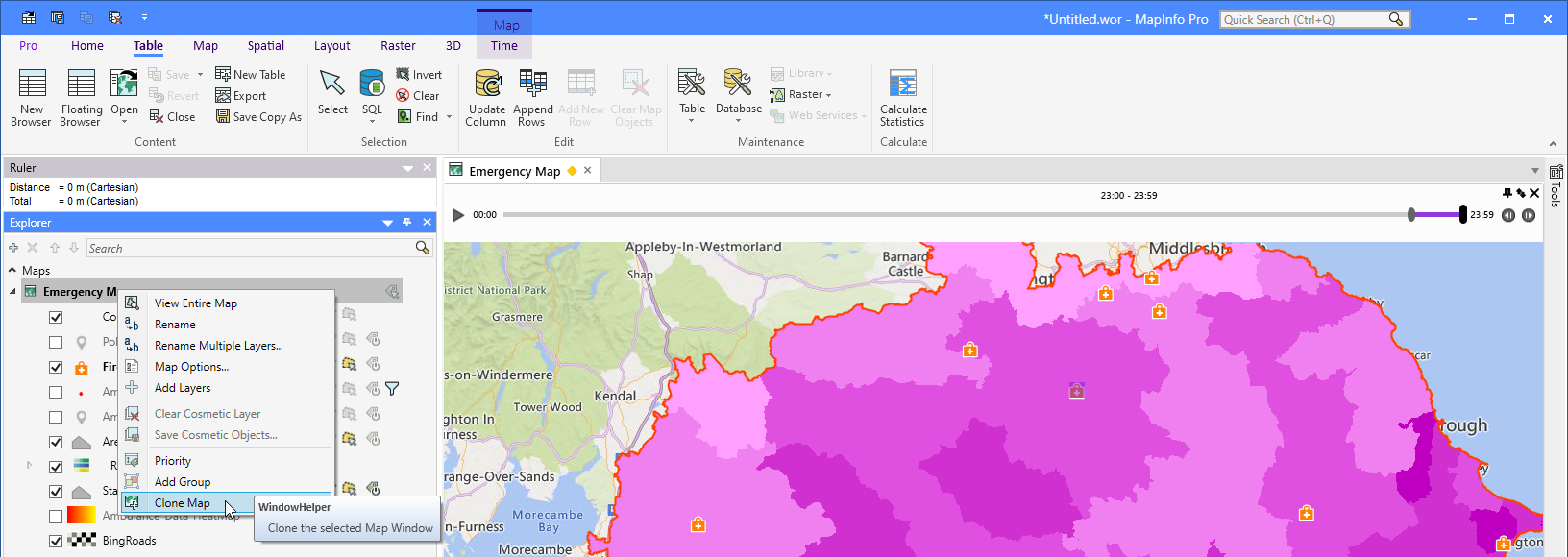Play the time animation
The image size is (1568, 557).
(458, 215)
